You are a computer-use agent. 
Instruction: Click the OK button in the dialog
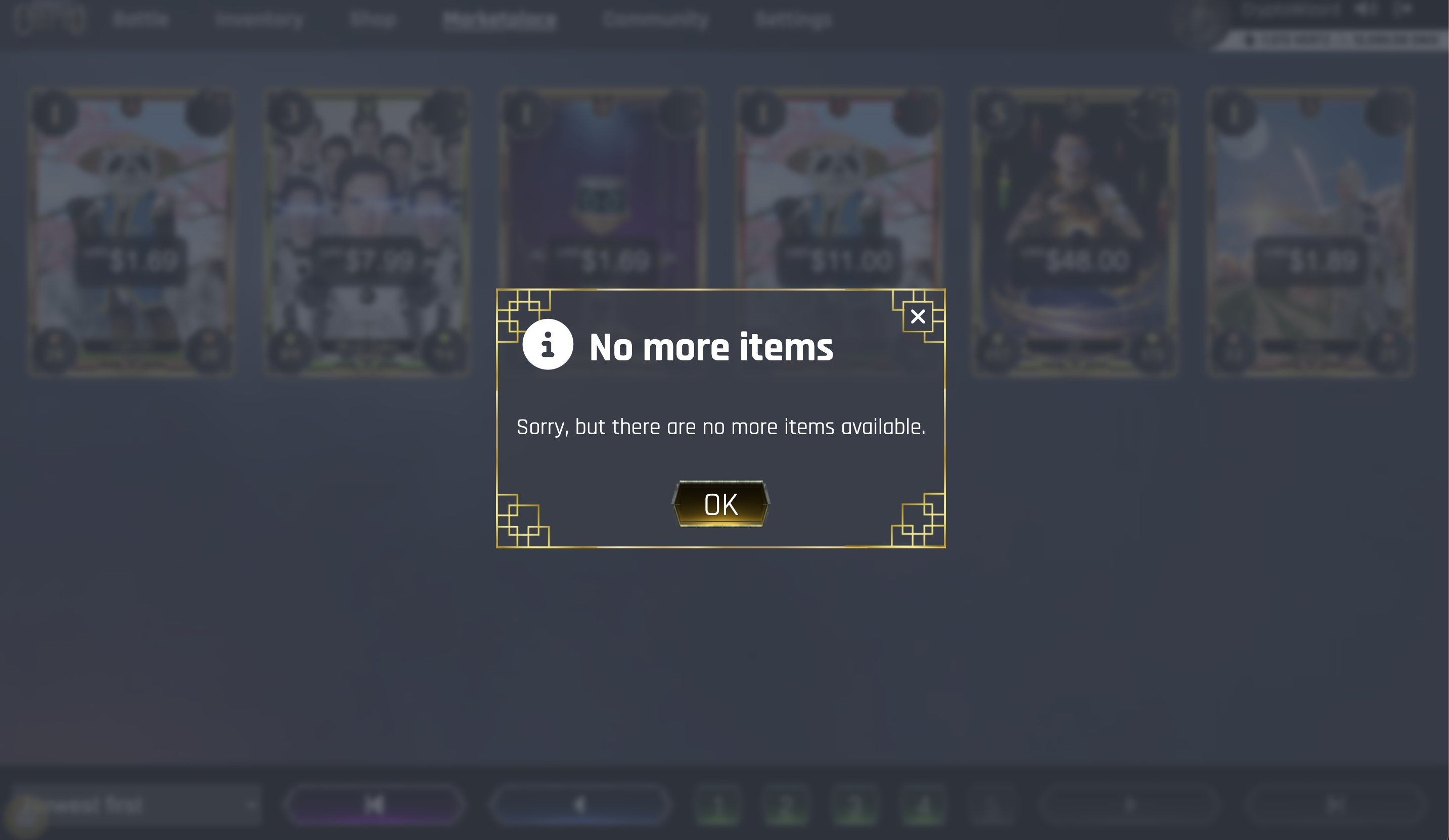pos(720,504)
